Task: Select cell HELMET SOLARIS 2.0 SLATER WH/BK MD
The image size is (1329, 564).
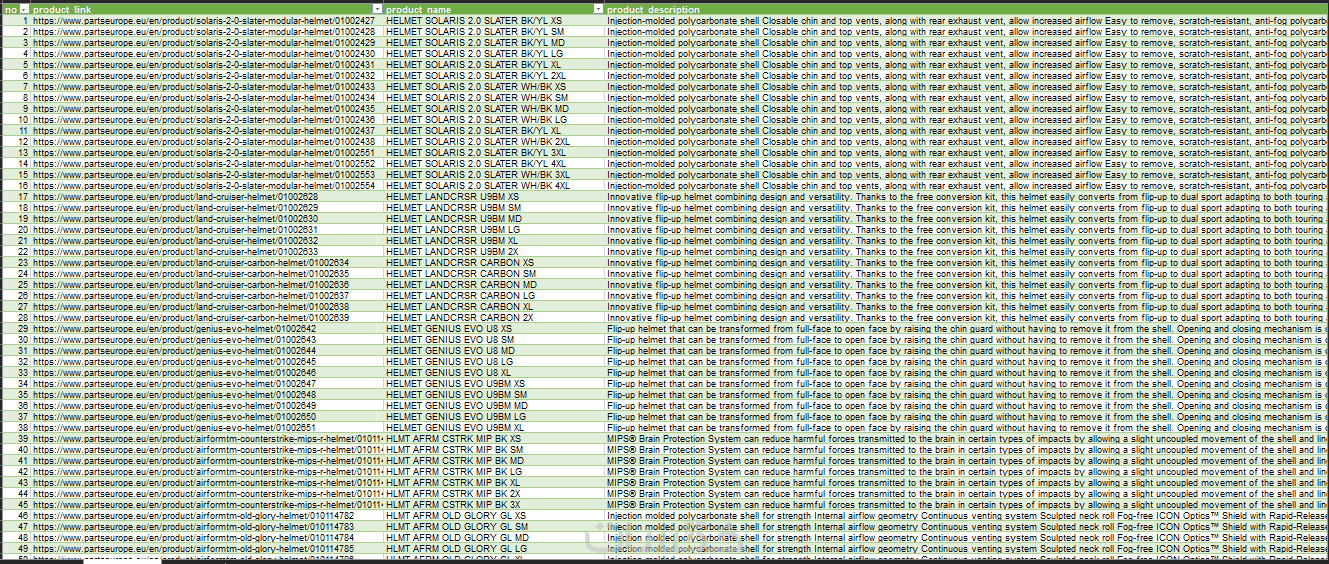Action: pos(494,108)
